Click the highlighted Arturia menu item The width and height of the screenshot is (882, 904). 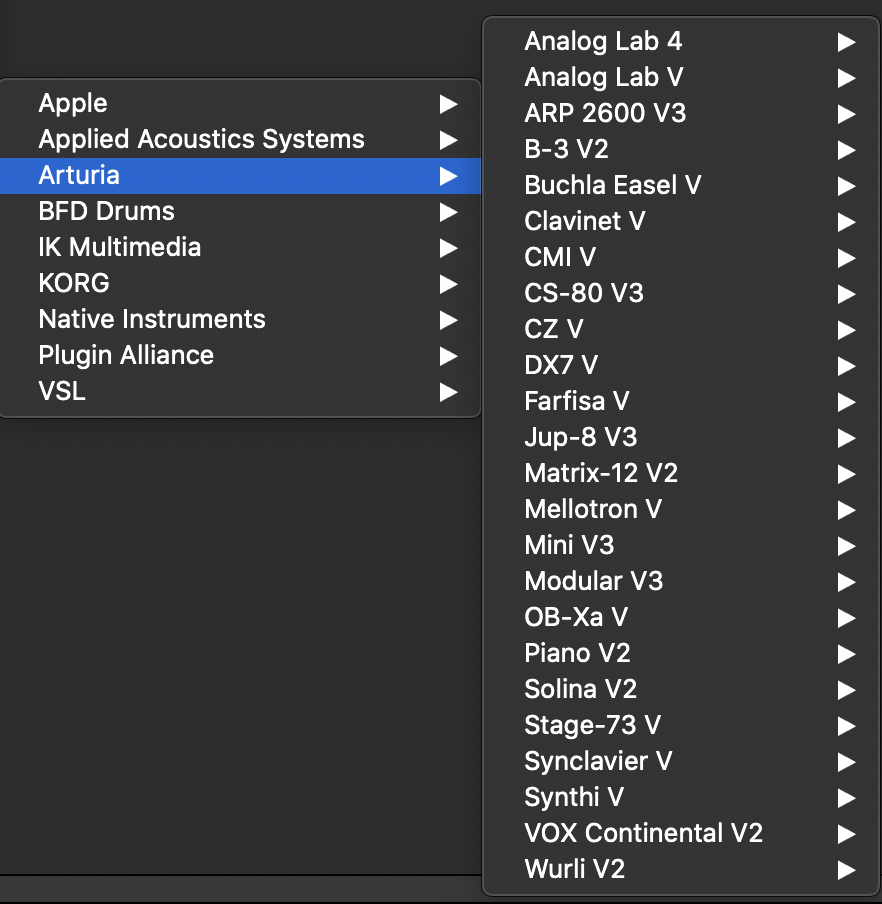[79, 175]
